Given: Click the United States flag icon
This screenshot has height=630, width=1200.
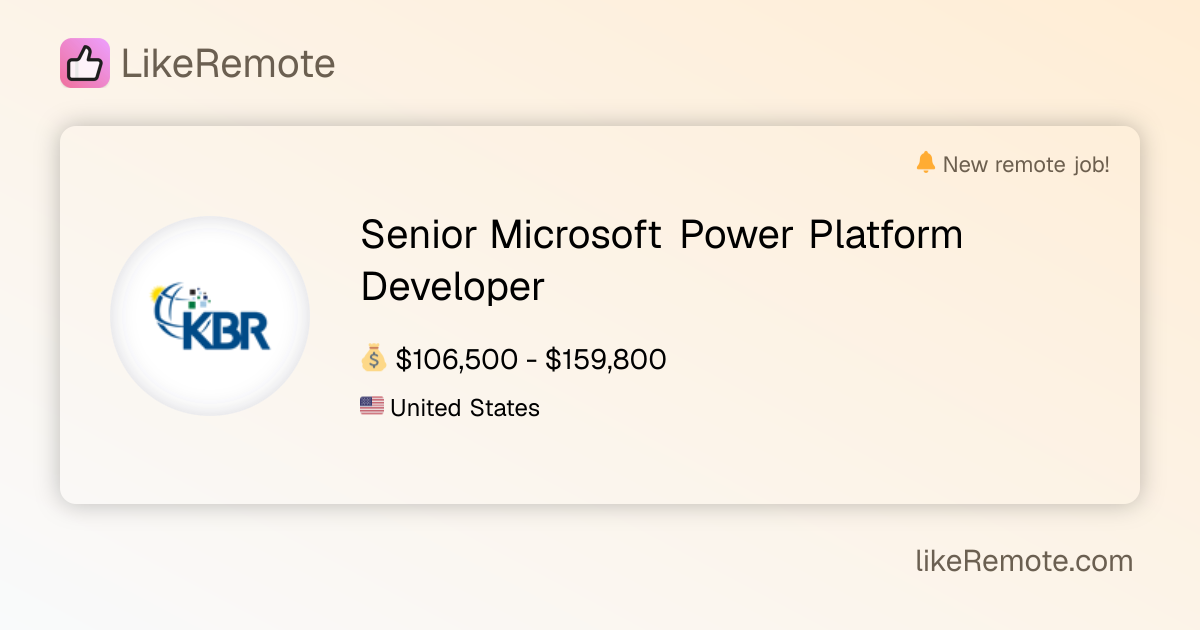Looking at the screenshot, I should [x=372, y=406].
